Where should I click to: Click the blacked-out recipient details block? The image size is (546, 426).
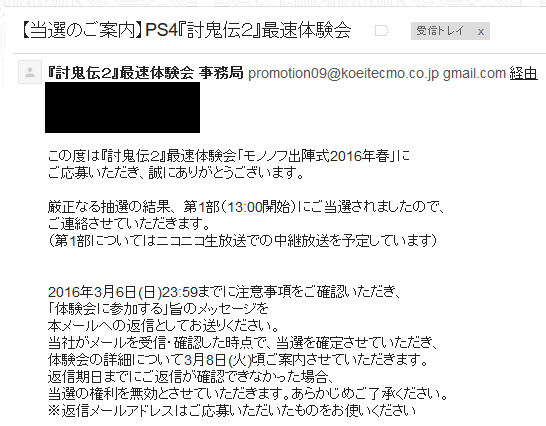point(122,107)
